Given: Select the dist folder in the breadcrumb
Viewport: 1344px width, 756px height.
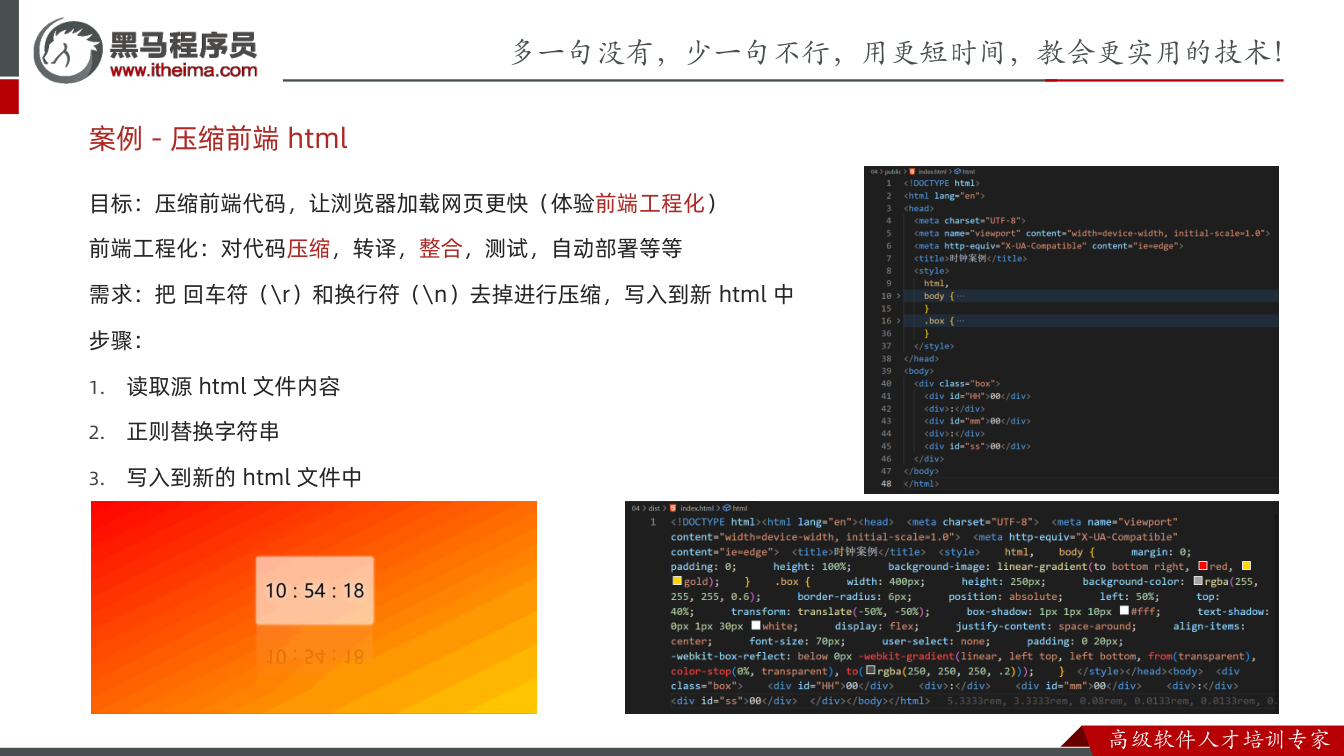Looking at the screenshot, I should pos(654,508).
